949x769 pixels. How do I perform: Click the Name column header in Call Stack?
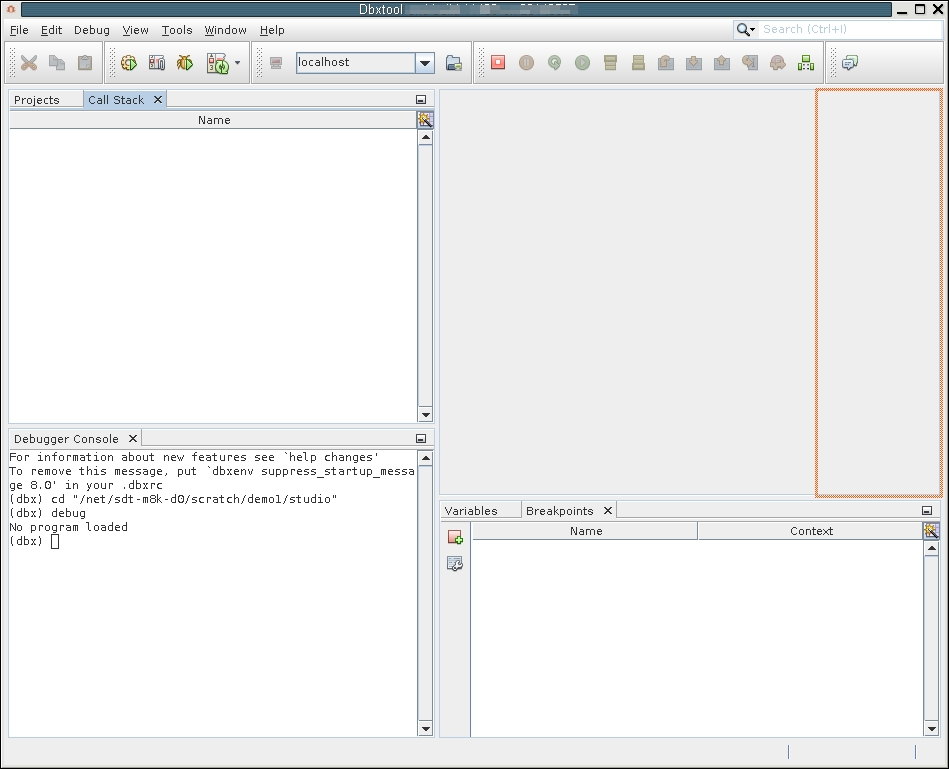(214, 120)
